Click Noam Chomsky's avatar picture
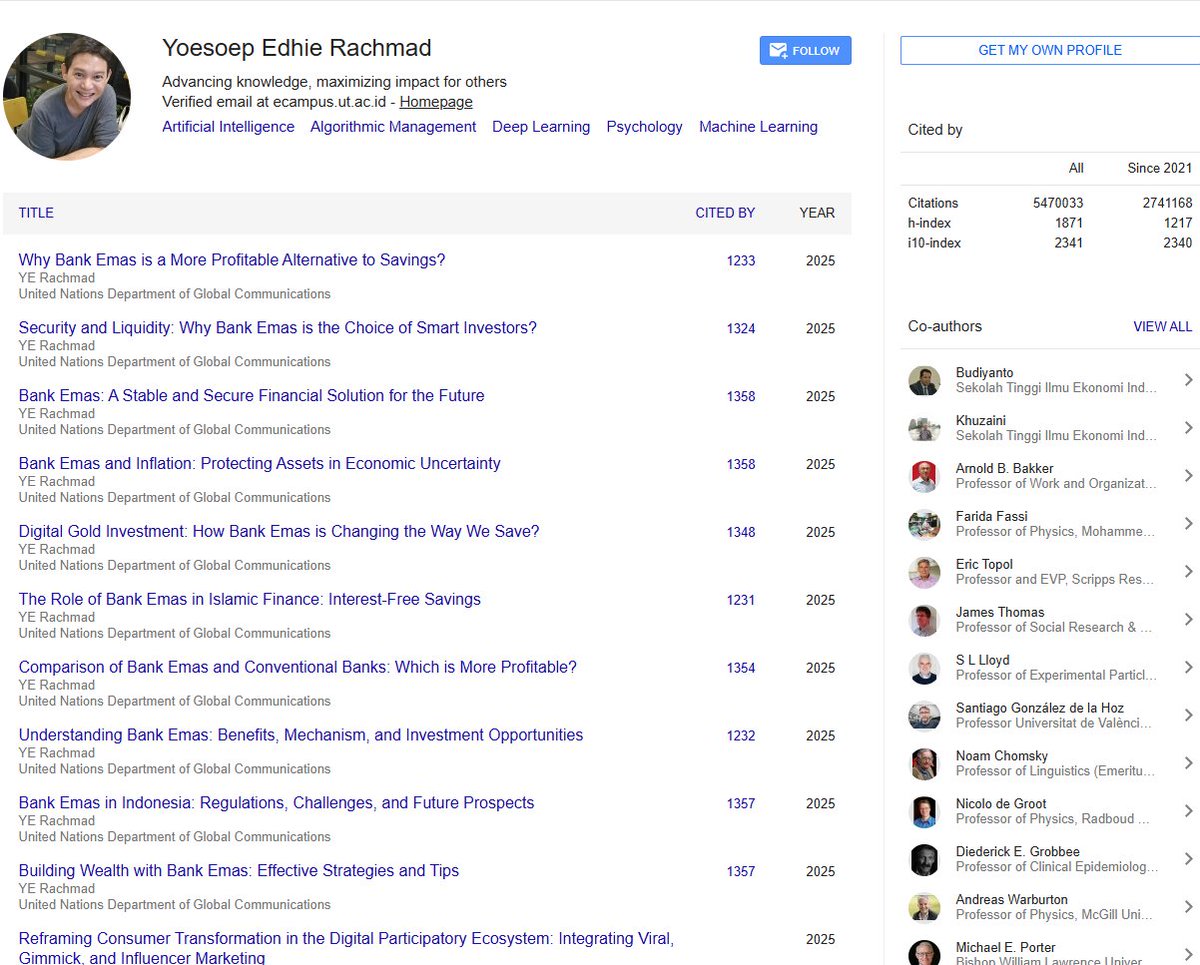Viewport: 1200px width, 965px height. [x=924, y=764]
